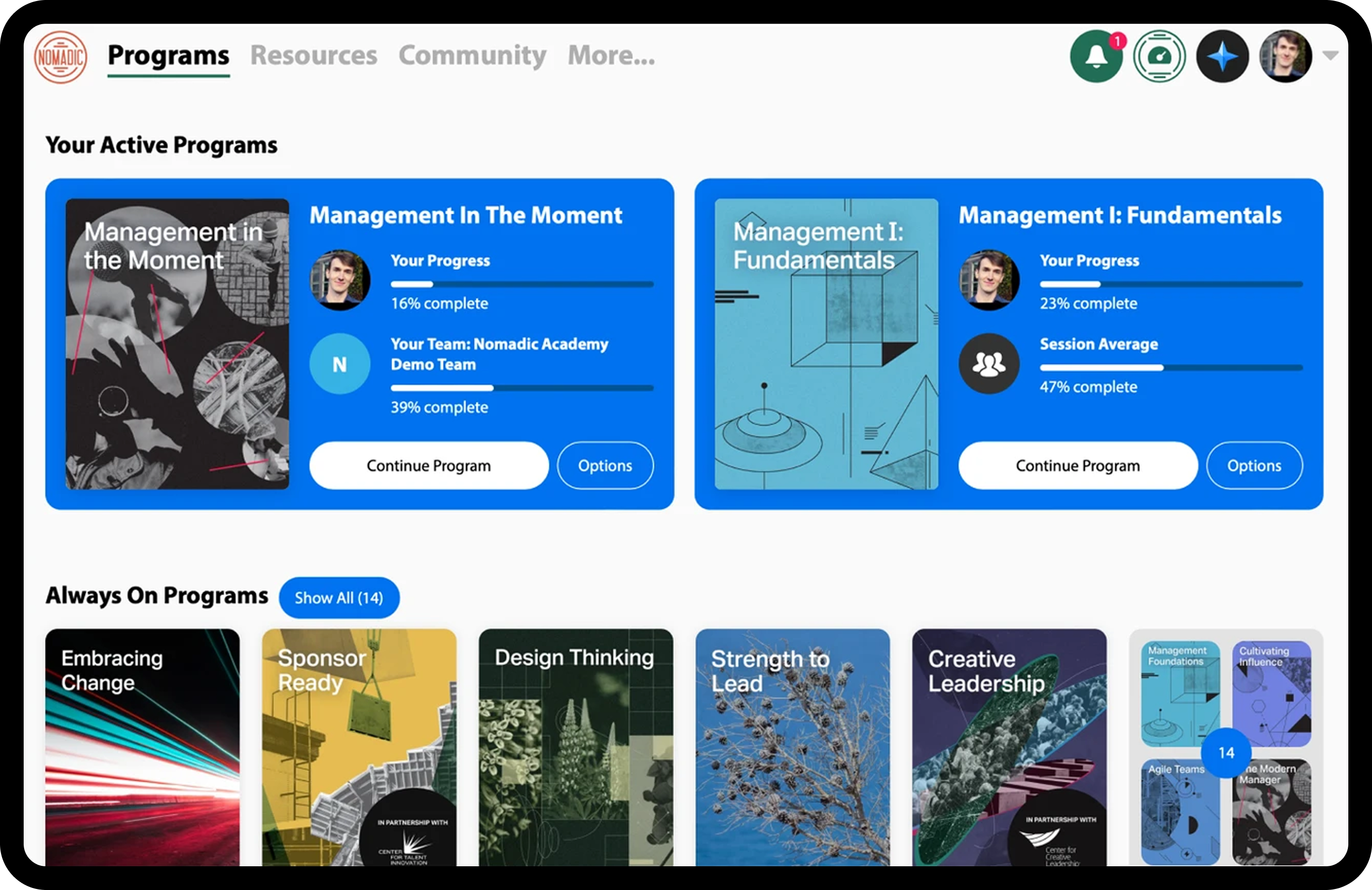Click the Nomadic logo icon
The width and height of the screenshot is (1372, 890).
coord(61,57)
